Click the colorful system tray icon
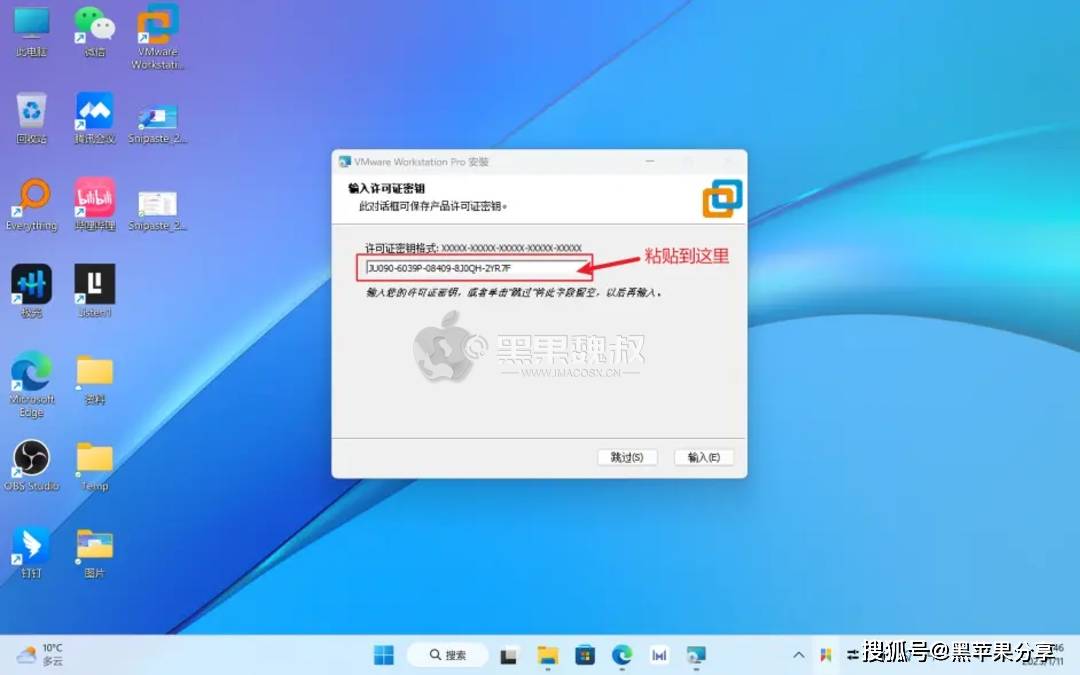 826,655
